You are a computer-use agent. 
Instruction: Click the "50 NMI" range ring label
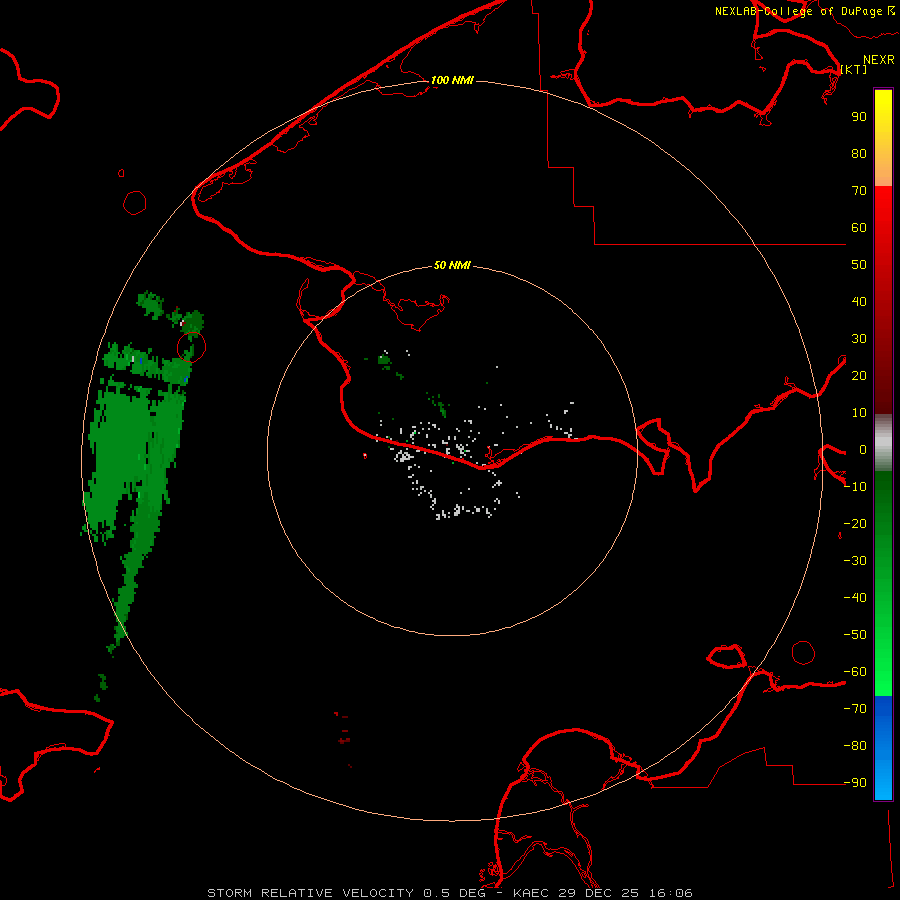point(452,265)
